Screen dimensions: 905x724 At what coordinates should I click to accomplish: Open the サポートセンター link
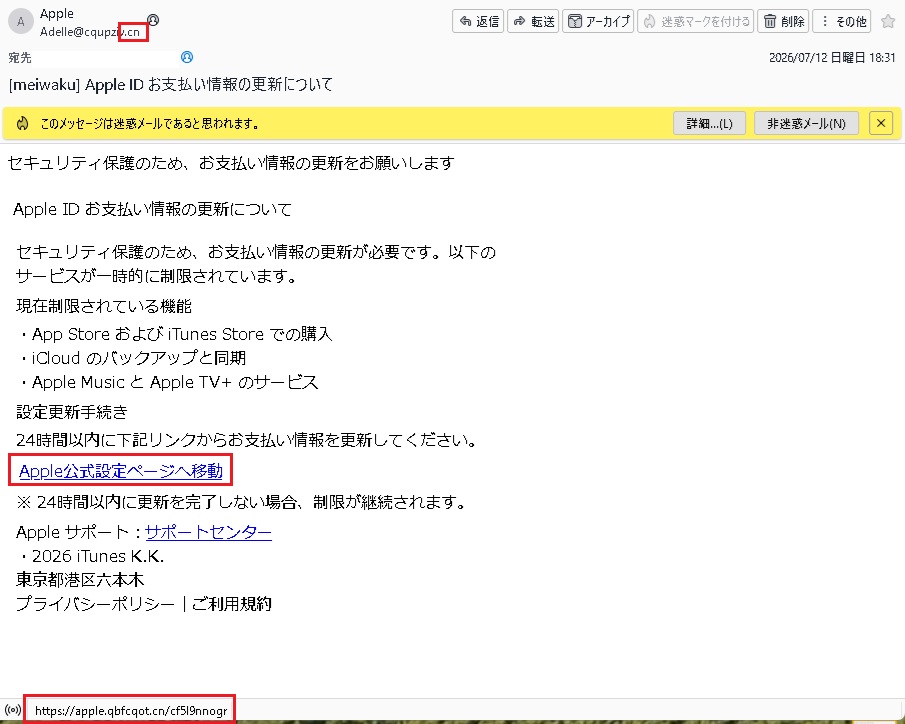click(208, 532)
